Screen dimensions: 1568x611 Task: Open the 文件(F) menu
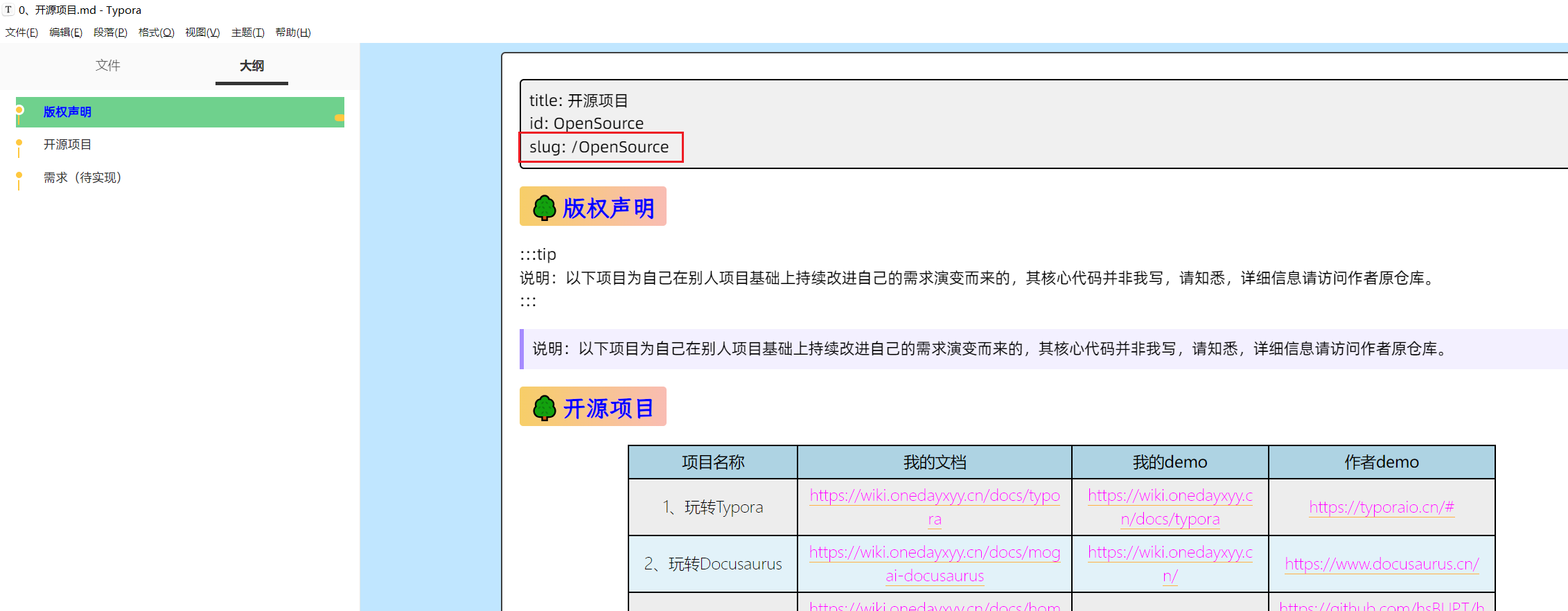(21, 33)
